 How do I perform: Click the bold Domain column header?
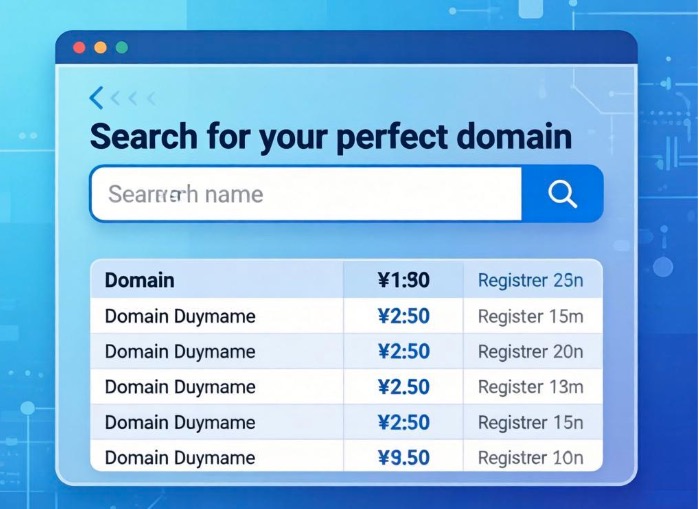click(x=140, y=281)
